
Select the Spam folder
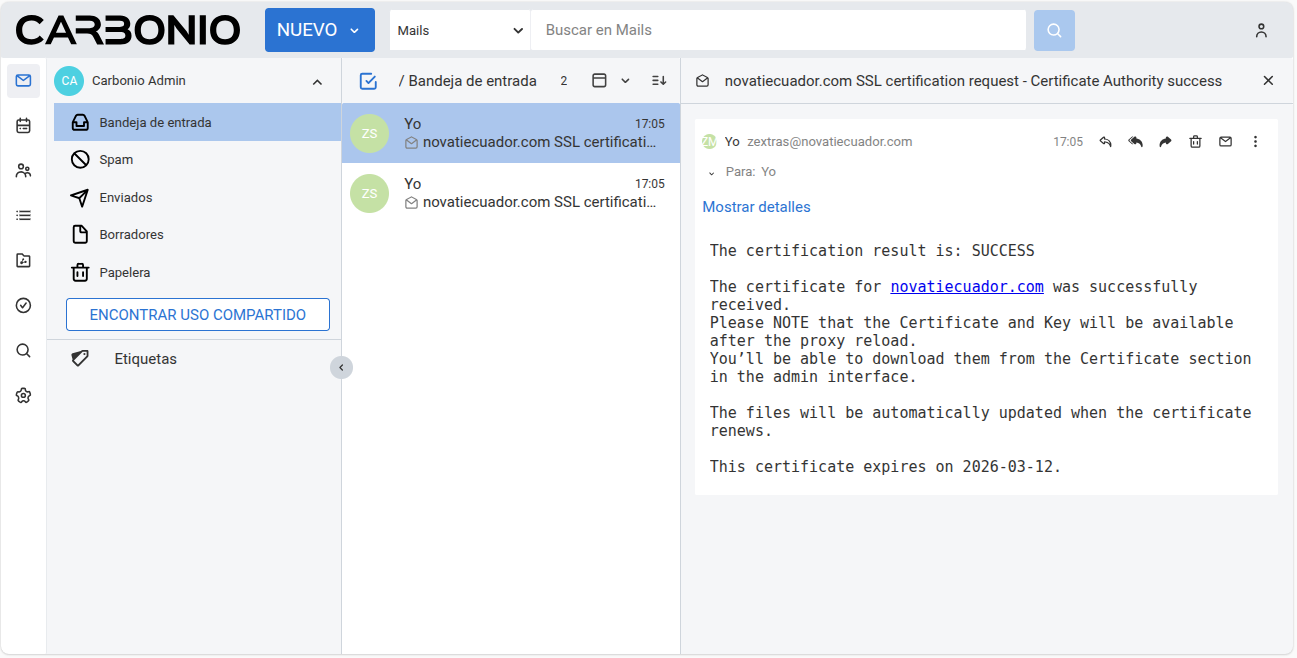116,160
